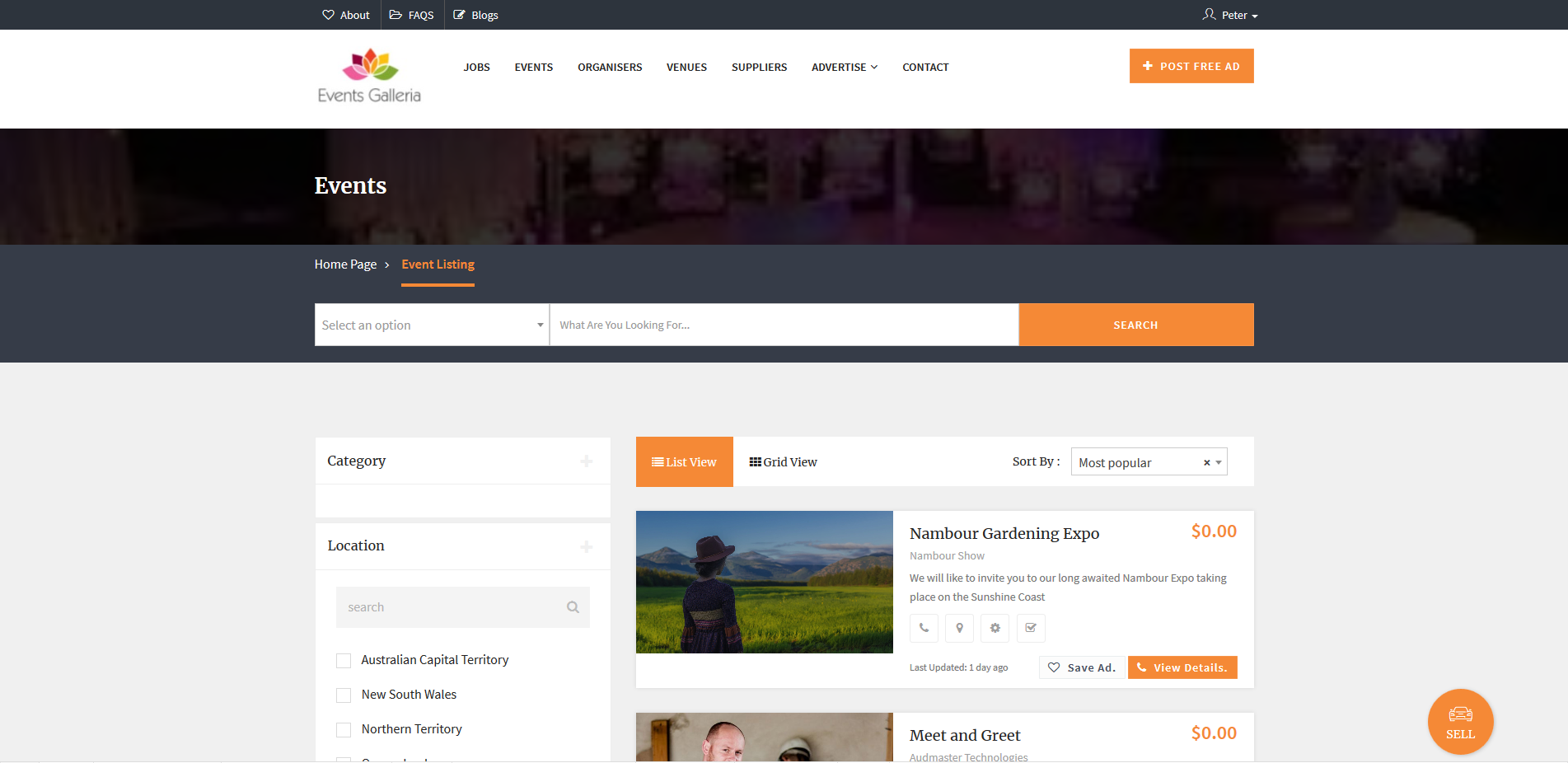Open the SELL floating button
This screenshot has width=1568, height=763.
1460,721
